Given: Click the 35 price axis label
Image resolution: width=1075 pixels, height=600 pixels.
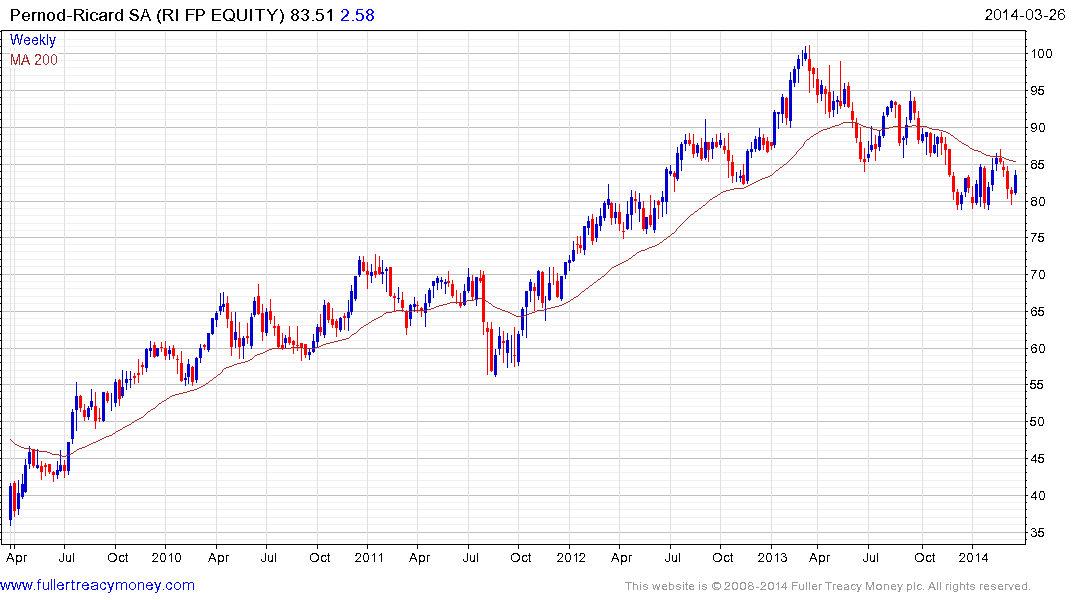Looking at the screenshot, I should tap(1039, 533).
